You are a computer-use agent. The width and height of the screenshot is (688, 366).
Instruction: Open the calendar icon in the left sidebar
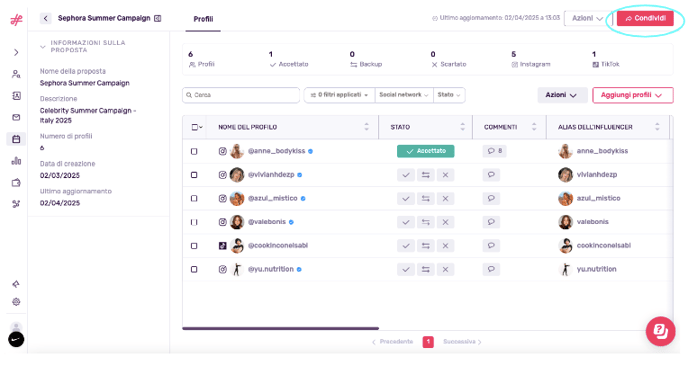coord(16,139)
